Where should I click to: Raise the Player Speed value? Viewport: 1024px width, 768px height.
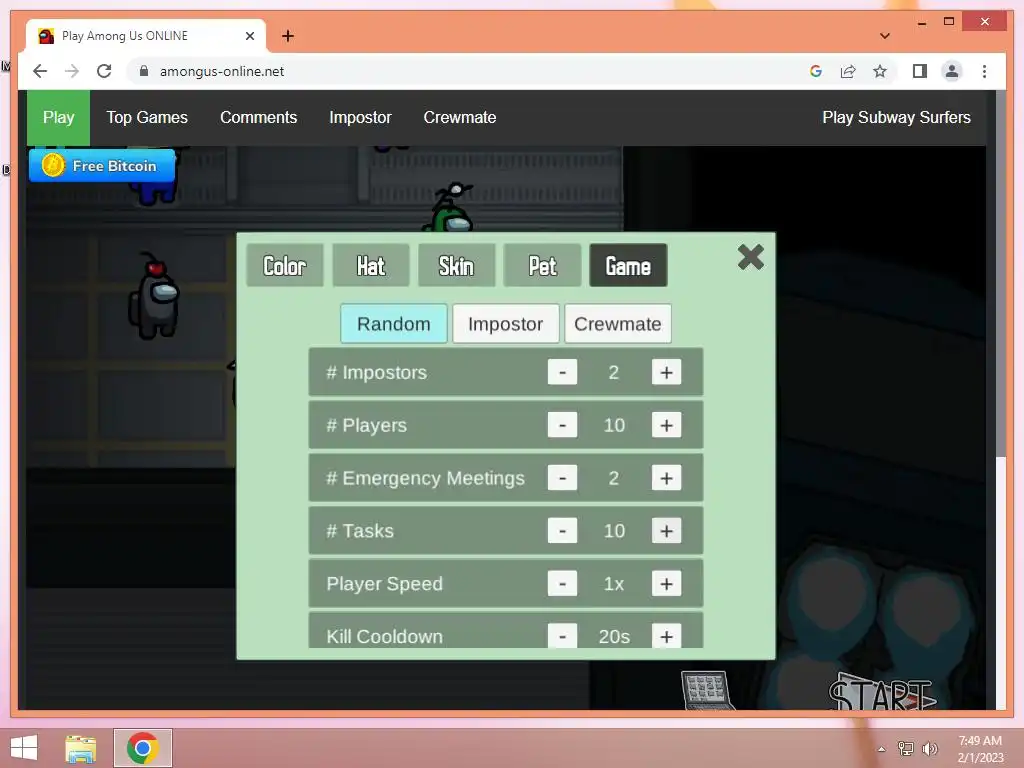666,584
